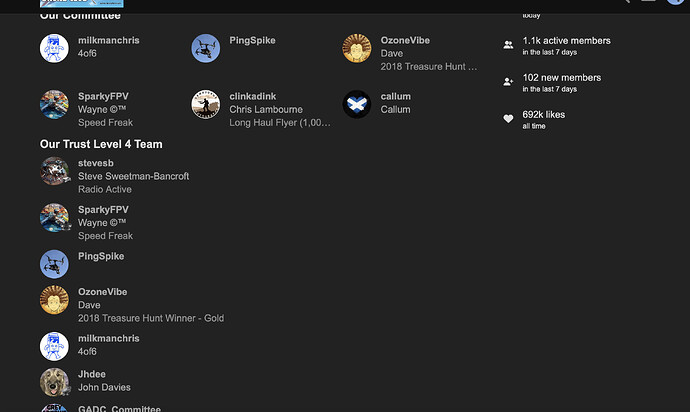Click the name 'Callum' under callum
Viewport: 690px width, 412px height.
click(x=396, y=110)
